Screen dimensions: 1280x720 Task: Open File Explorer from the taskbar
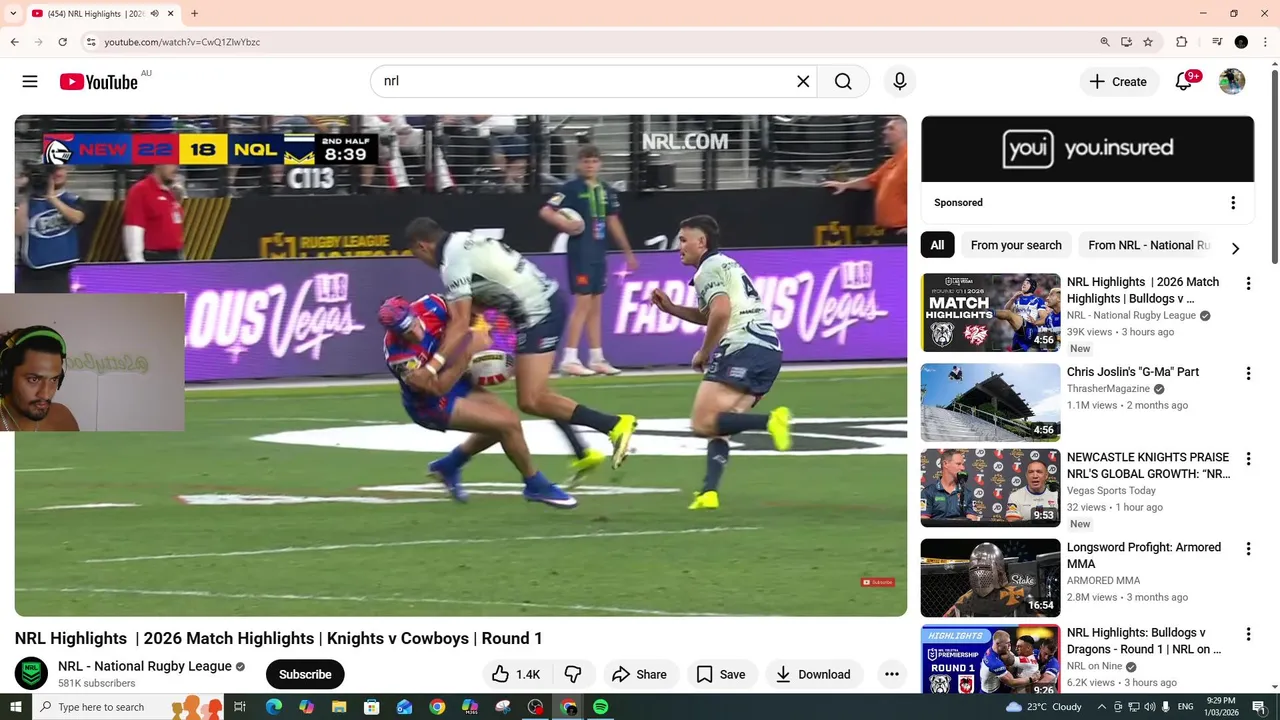tap(339, 707)
